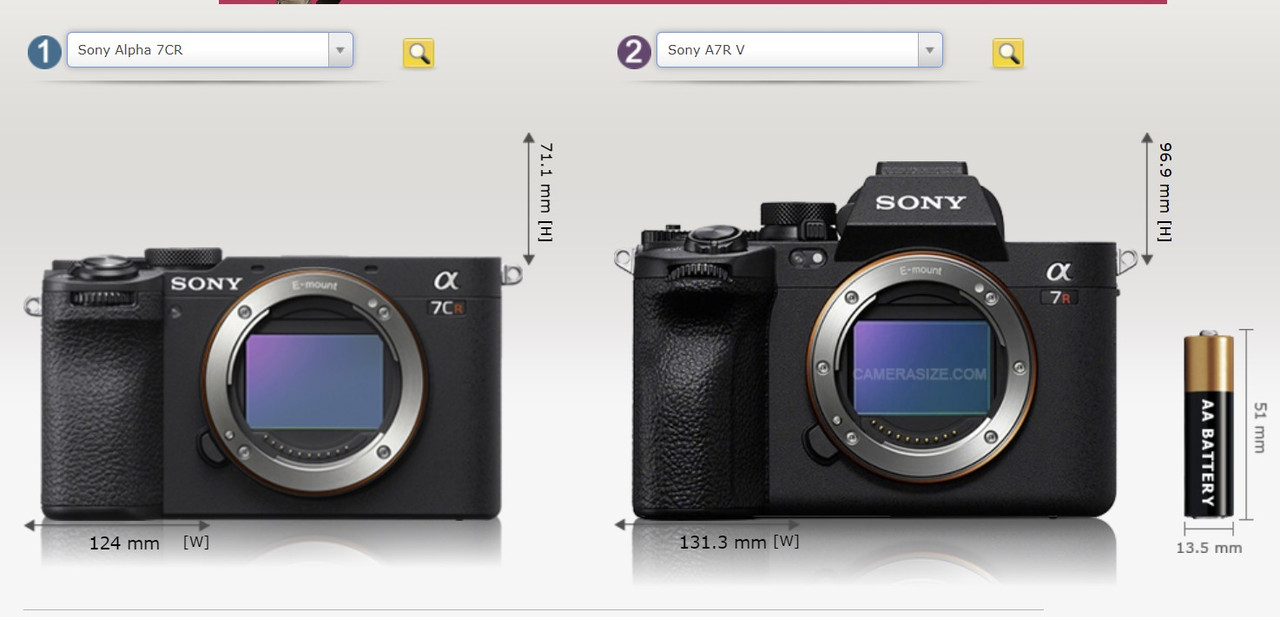Click the blue number 1 badge
Image resolution: width=1280 pixels, height=617 pixels.
point(44,51)
